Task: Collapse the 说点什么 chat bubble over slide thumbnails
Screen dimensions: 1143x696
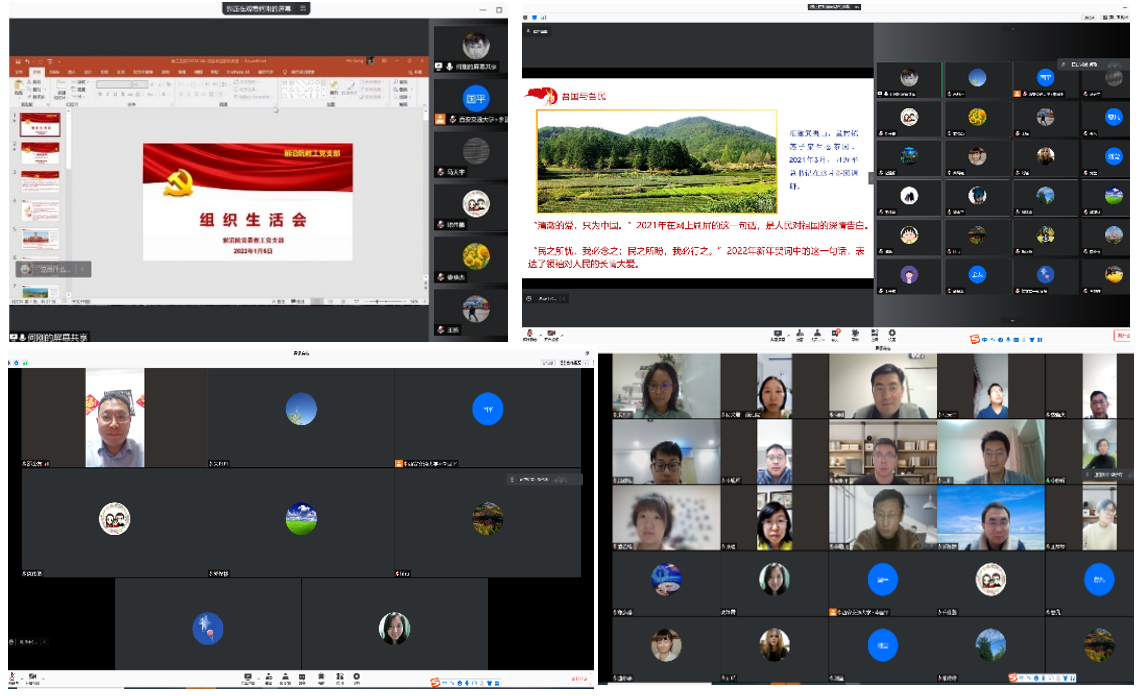Action: coord(84,268)
